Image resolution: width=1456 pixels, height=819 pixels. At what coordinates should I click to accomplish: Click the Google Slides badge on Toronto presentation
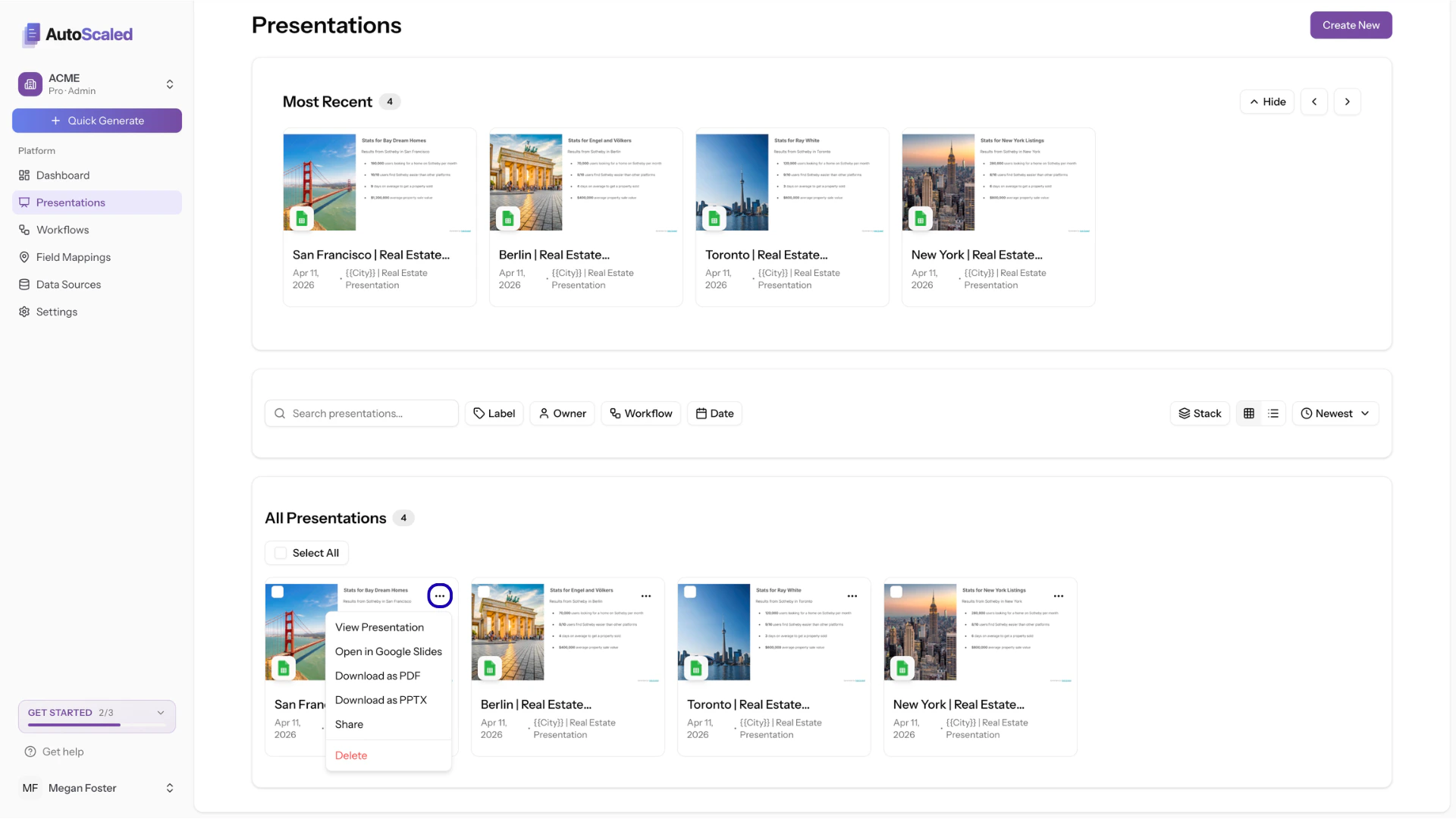695,668
